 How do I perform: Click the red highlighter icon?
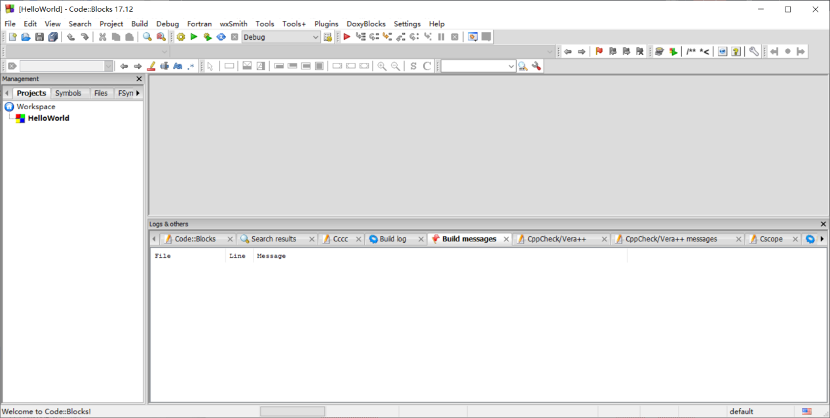pos(151,66)
